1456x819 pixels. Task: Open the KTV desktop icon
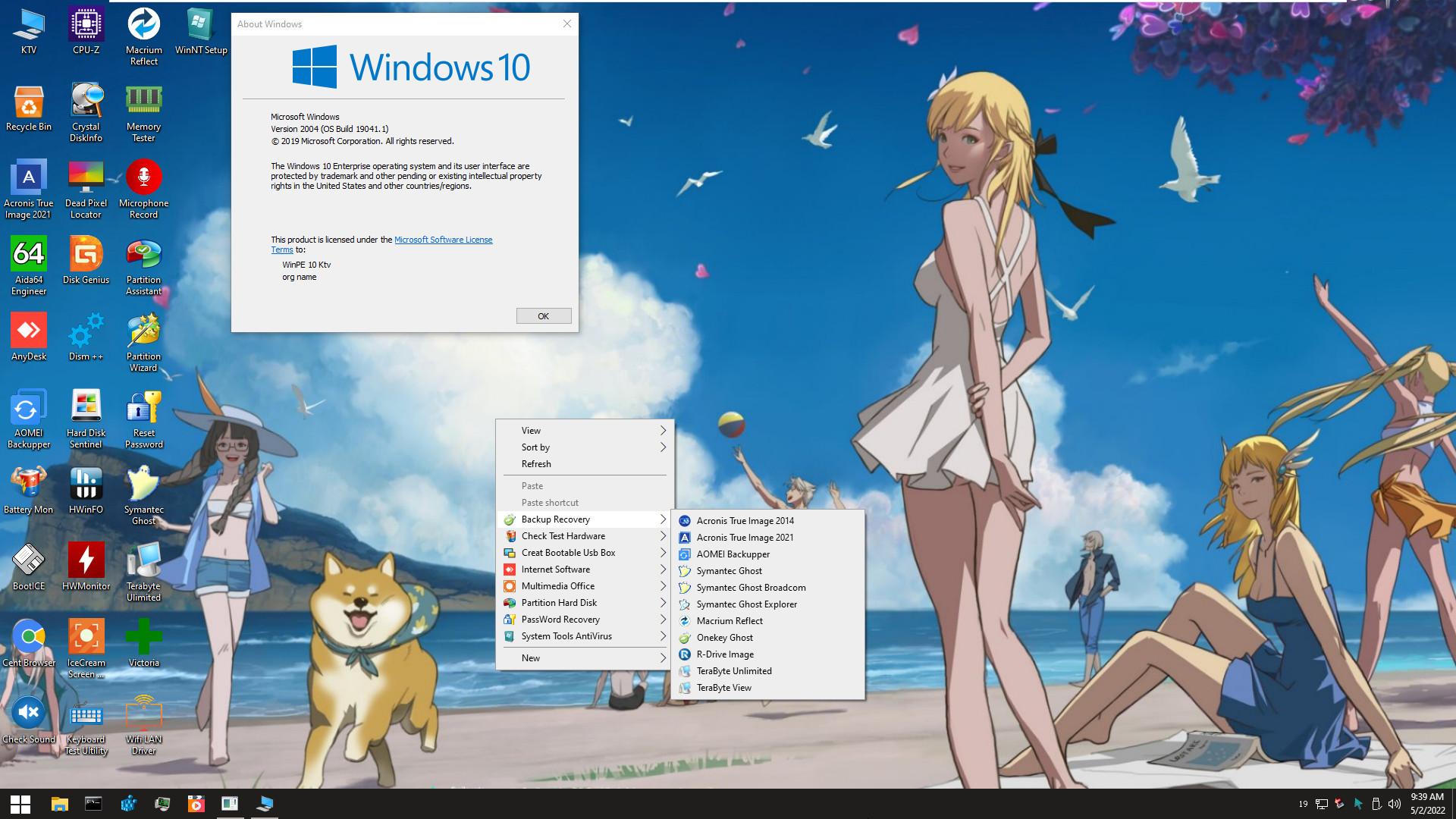pyautogui.click(x=29, y=31)
